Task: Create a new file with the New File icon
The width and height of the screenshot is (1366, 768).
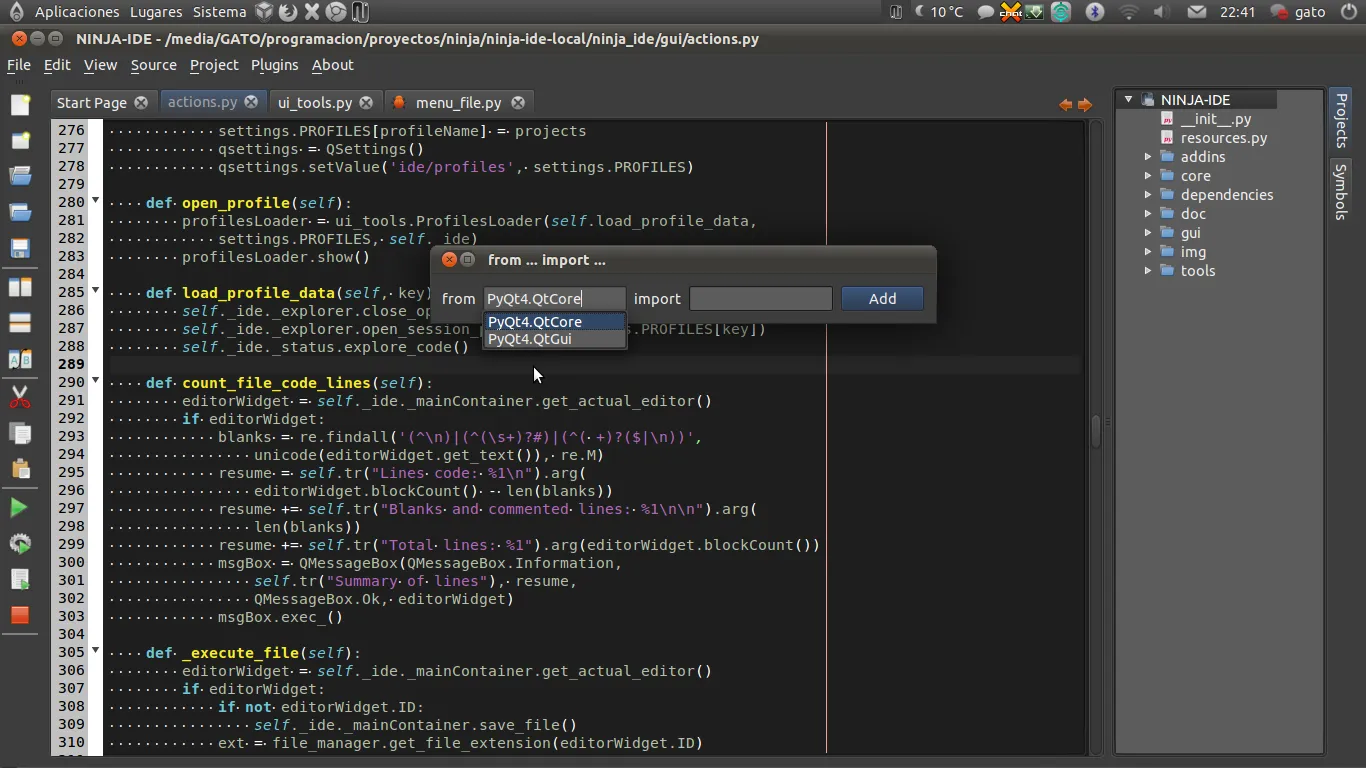Action: tap(20, 104)
